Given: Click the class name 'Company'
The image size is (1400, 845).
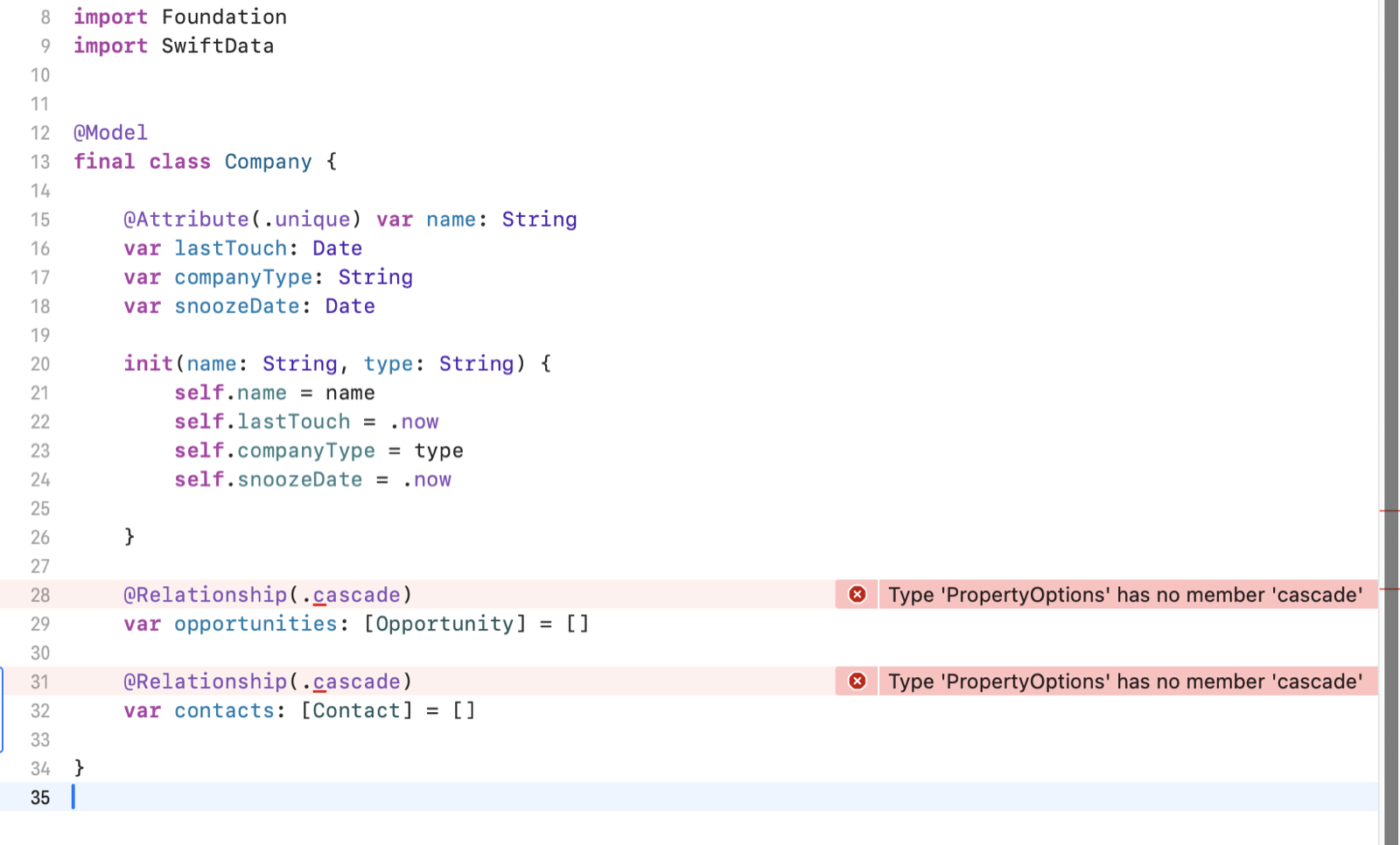Looking at the screenshot, I should (x=268, y=162).
